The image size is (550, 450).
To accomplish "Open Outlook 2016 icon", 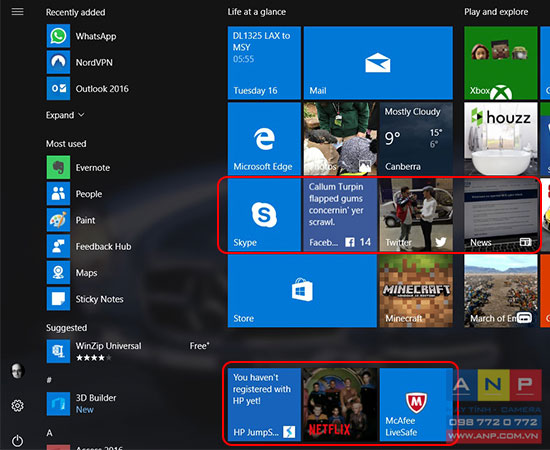I will pyautogui.click(x=58, y=88).
